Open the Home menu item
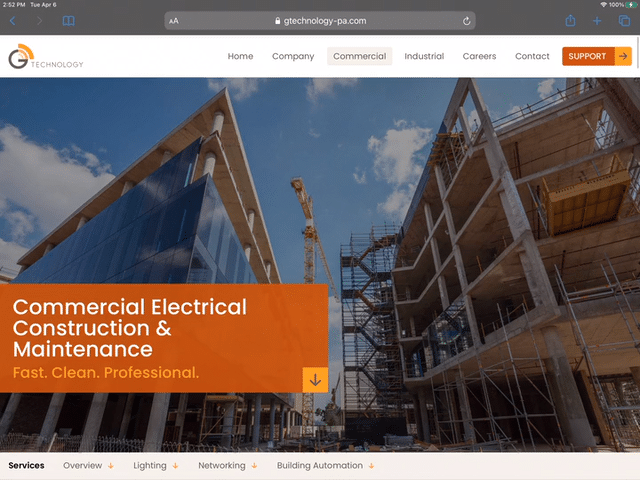Image resolution: width=640 pixels, height=480 pixels. click(240, 56)
